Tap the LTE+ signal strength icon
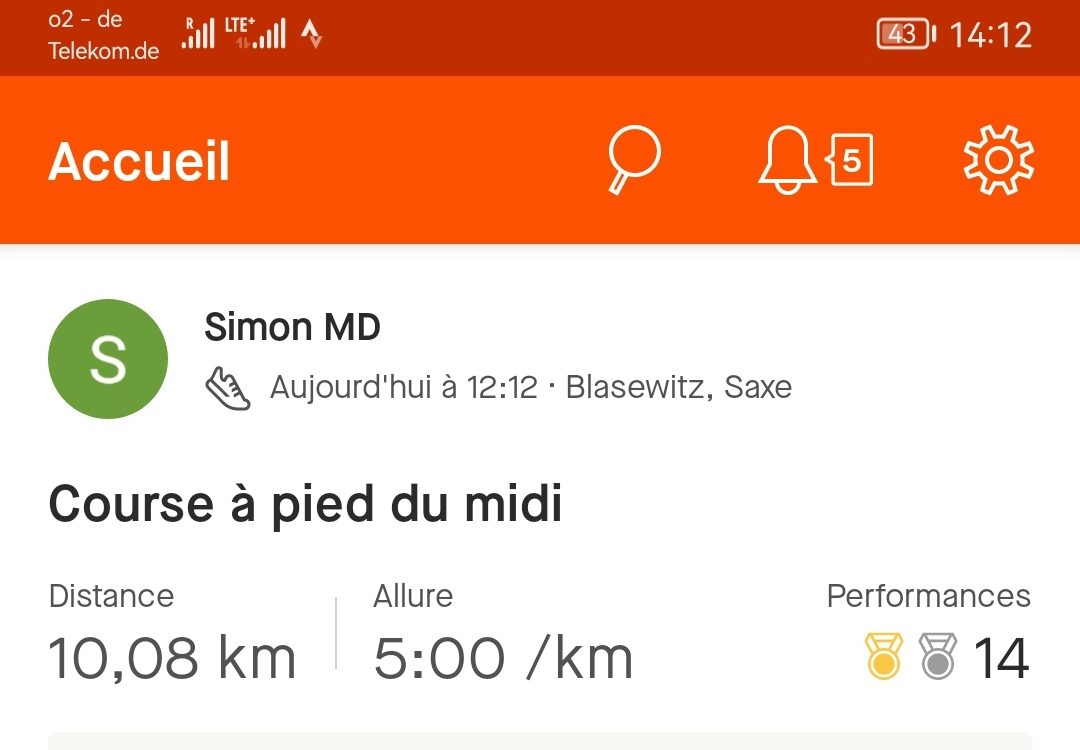 pos(256,33)
